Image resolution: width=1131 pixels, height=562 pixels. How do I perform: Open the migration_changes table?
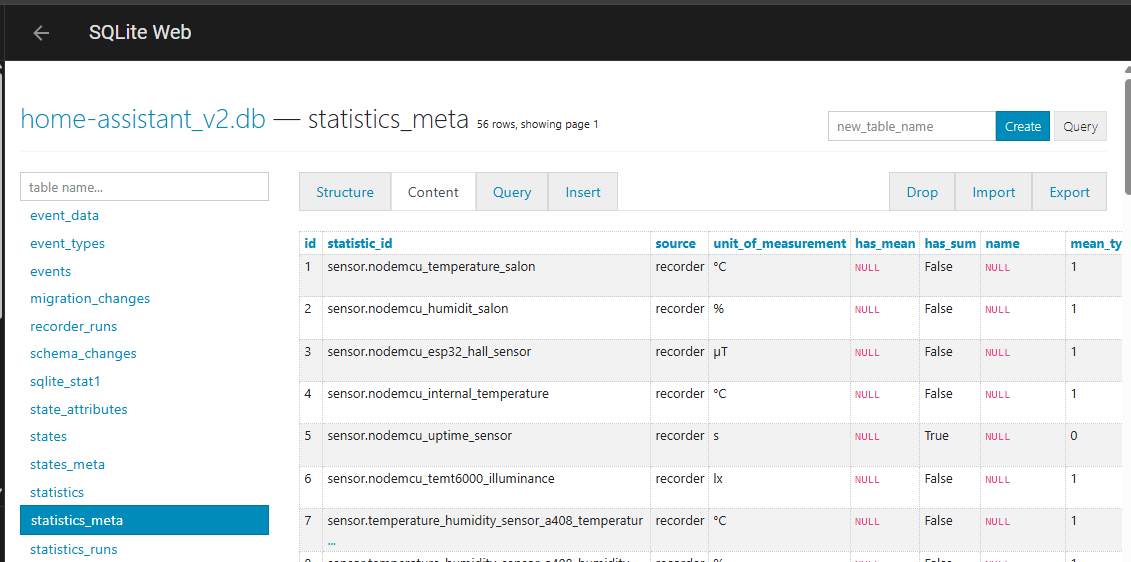pyautogui.click(x=89, y=299)
